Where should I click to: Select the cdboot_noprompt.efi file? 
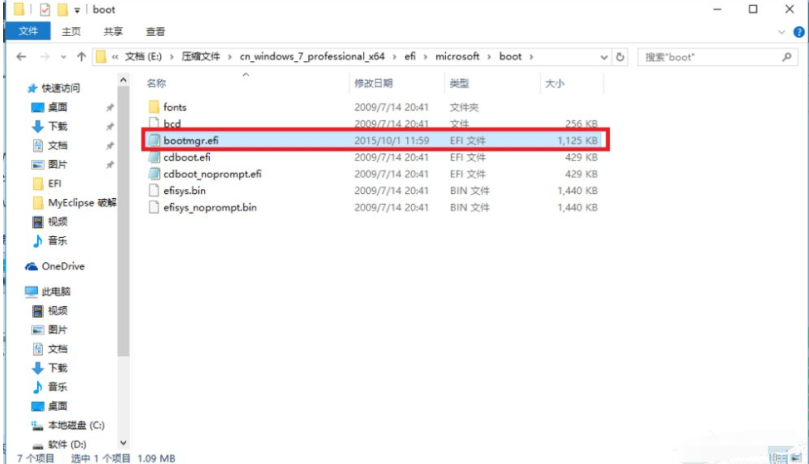tap(212, 174)
